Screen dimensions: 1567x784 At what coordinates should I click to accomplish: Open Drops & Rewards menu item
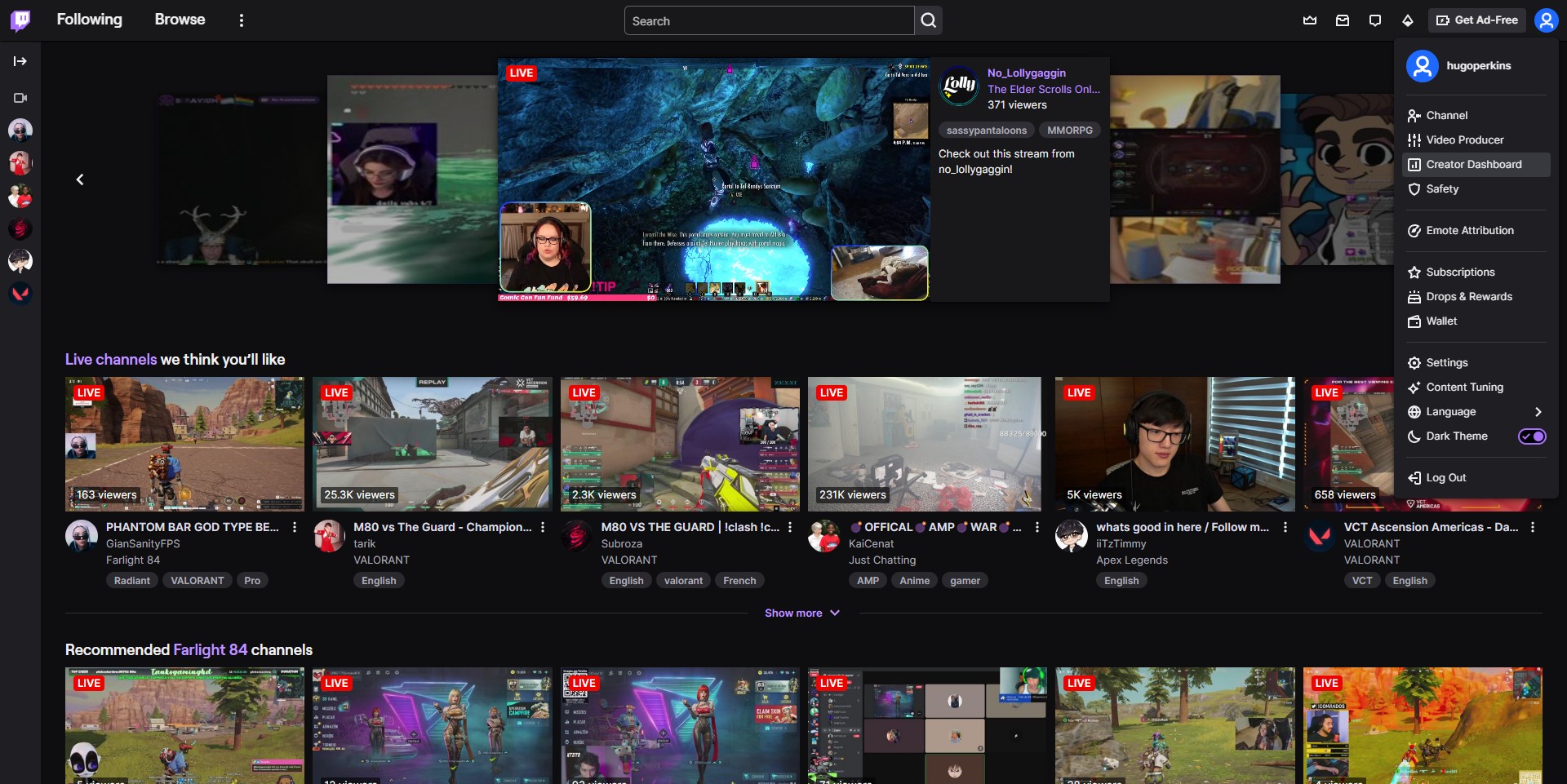click(x=1476, y=297)
